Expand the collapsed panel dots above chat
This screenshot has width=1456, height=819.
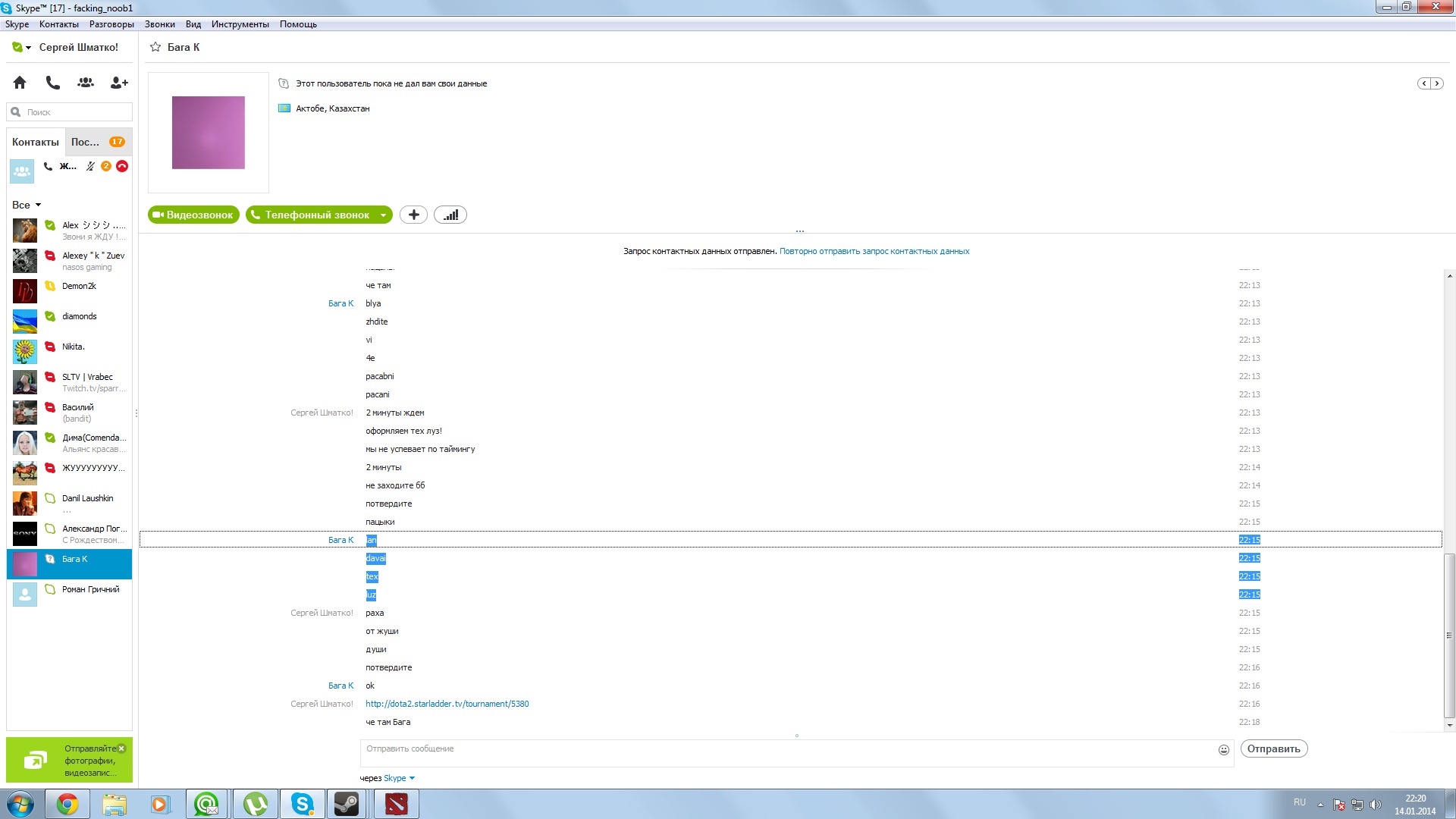tap(799, 231)
